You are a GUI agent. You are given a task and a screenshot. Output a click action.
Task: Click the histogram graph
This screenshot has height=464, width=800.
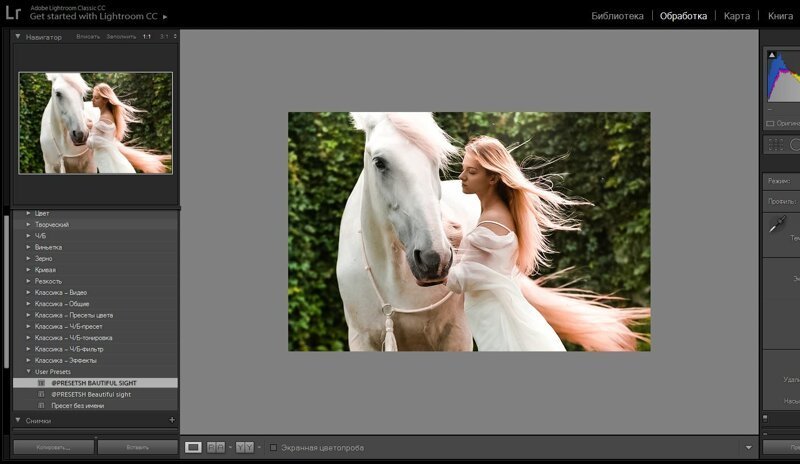[784, 76]
